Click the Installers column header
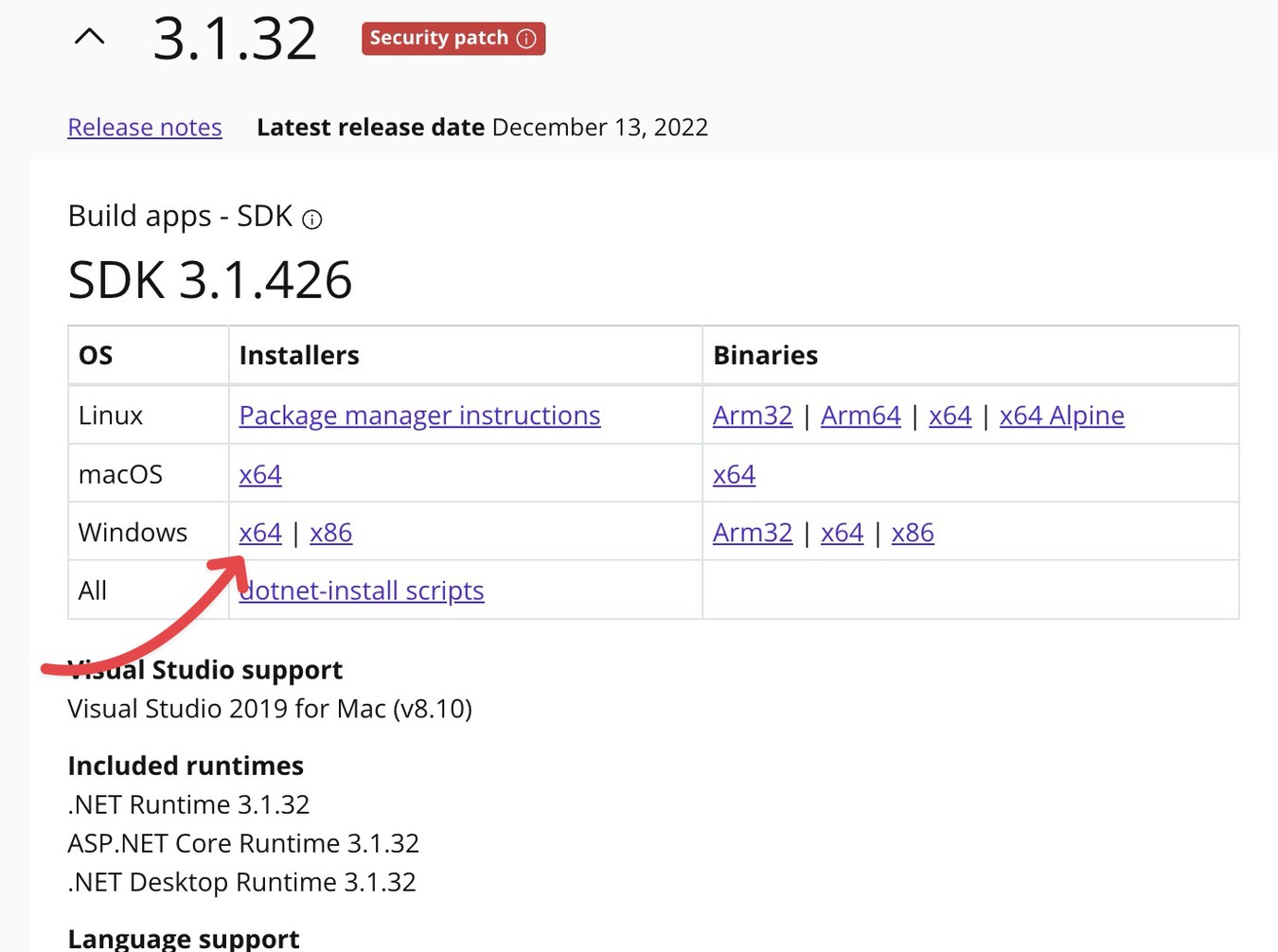The width and height of the screenshot is (1278, 952). (299, 356)
